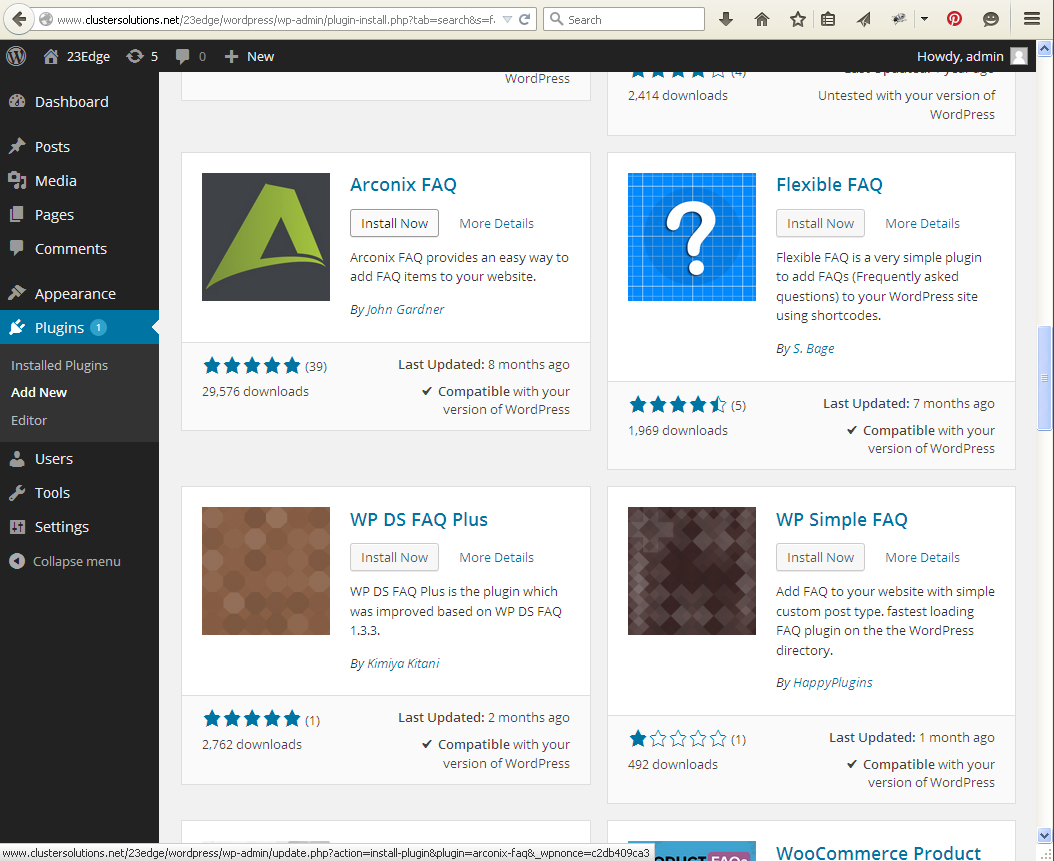1054x861 pixels.
Task: View More Details for WP Simple FAQ
Action: (922, 557)
